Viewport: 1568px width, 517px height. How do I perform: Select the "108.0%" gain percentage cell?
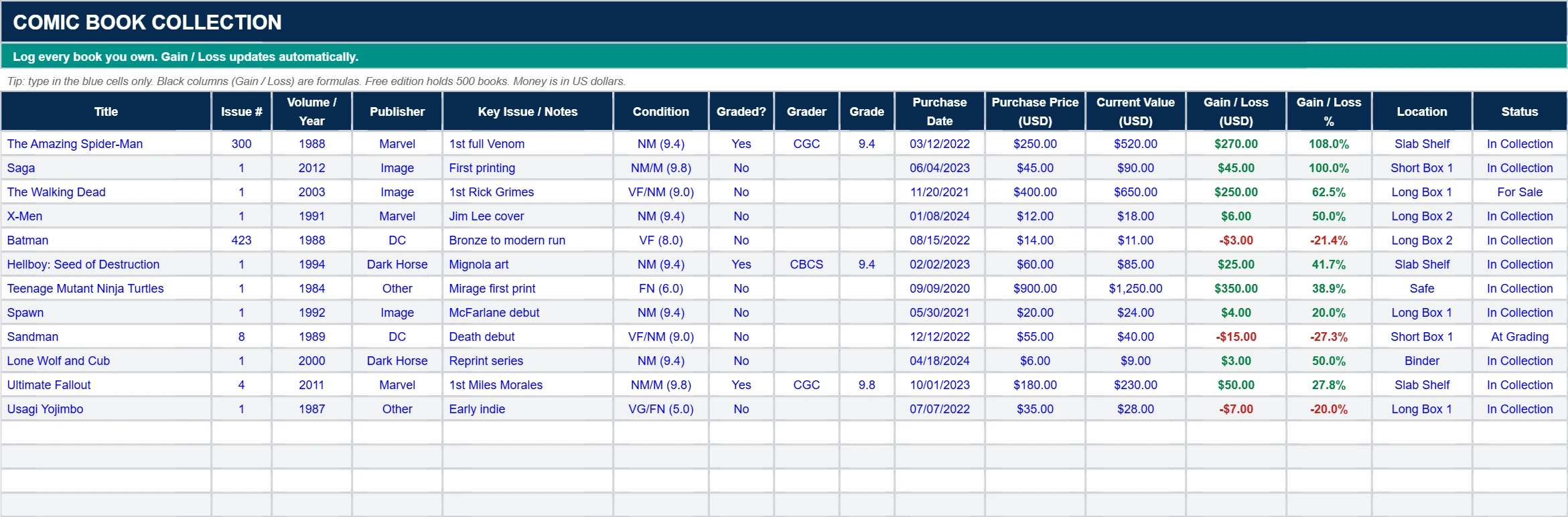pos(1329,144)
